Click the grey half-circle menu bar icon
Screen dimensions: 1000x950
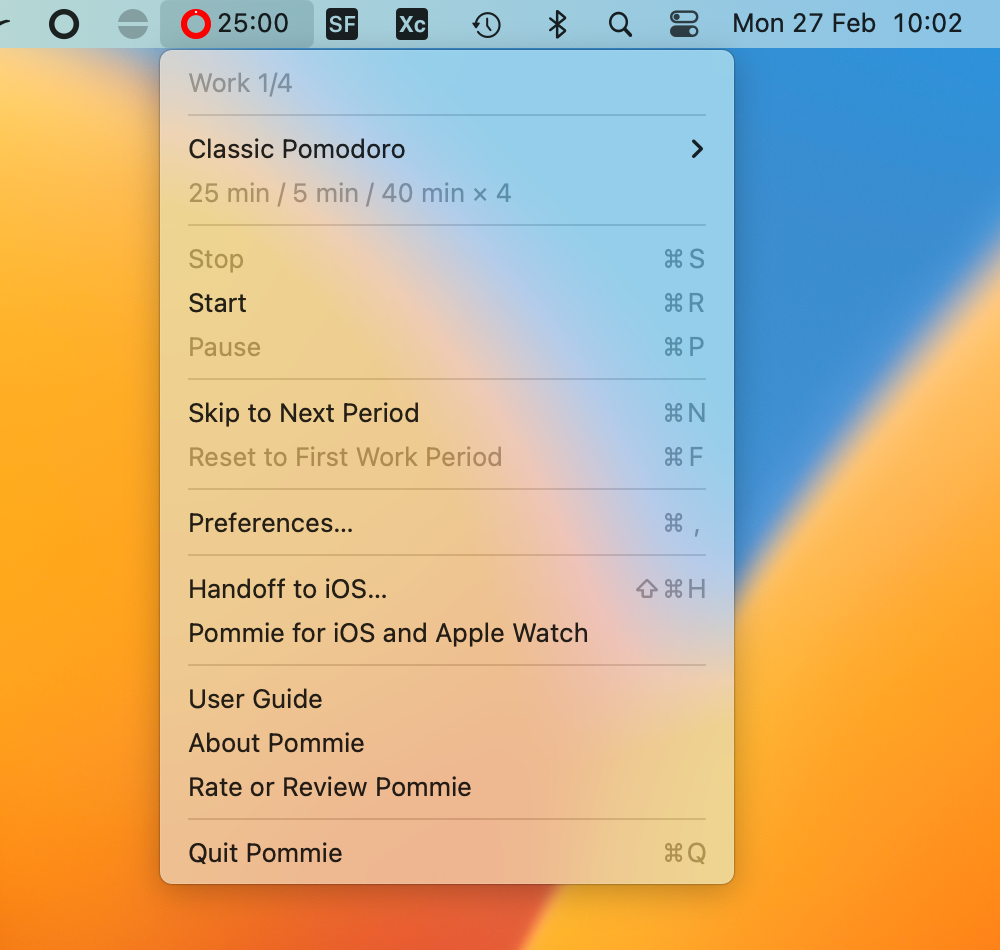pos(132,24)
